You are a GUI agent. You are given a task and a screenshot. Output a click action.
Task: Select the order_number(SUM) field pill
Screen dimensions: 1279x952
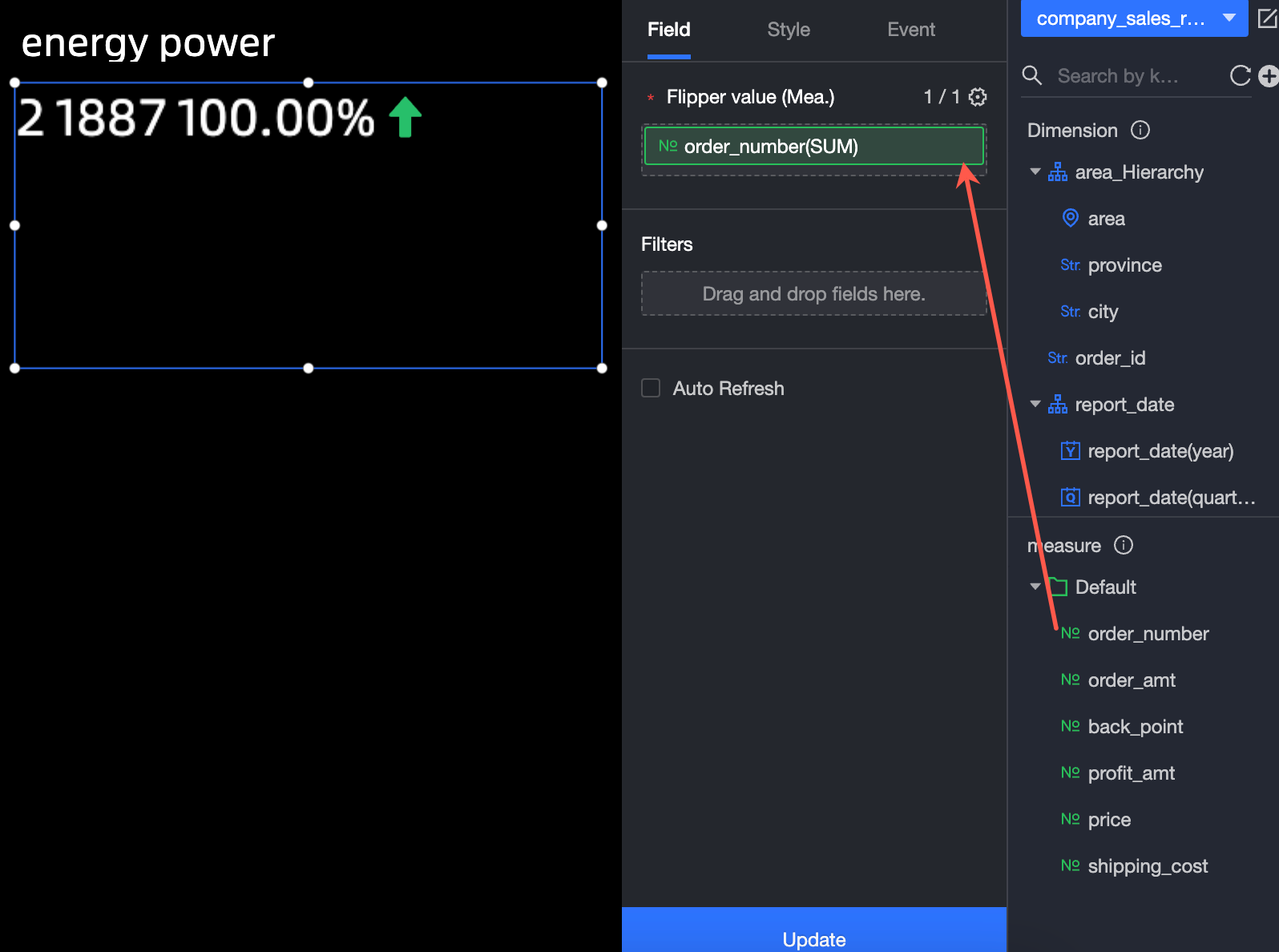814,146
